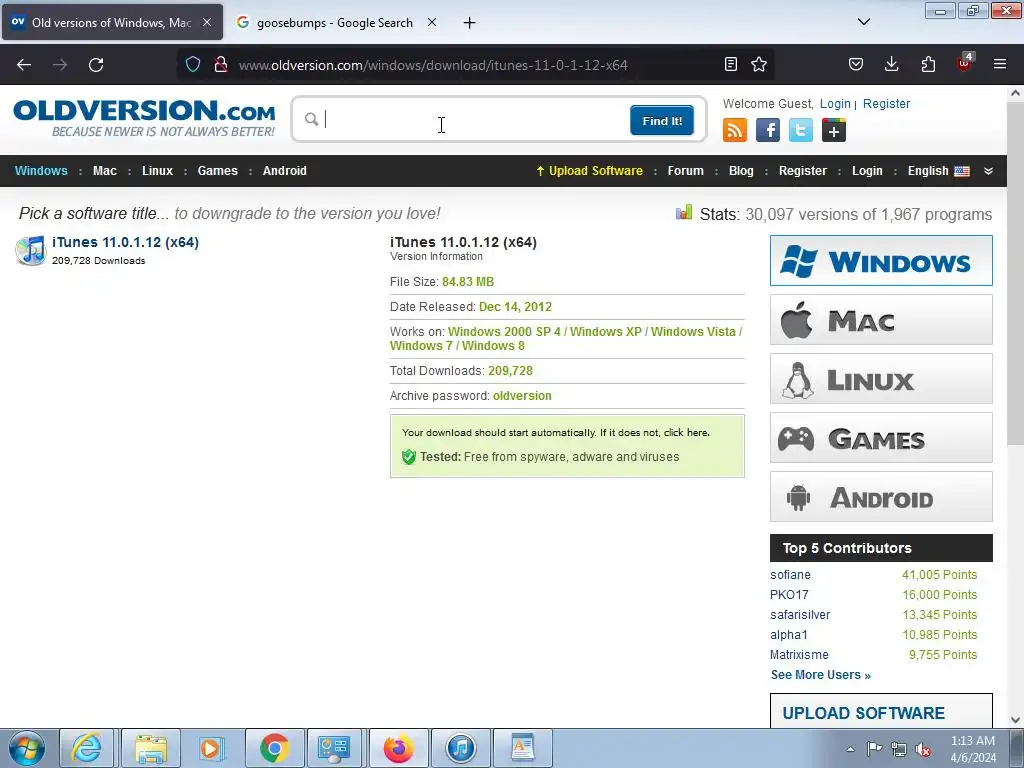Click the large Mac category button
The height and width of the screenshot is (768, 1024).
coord(881,319)
